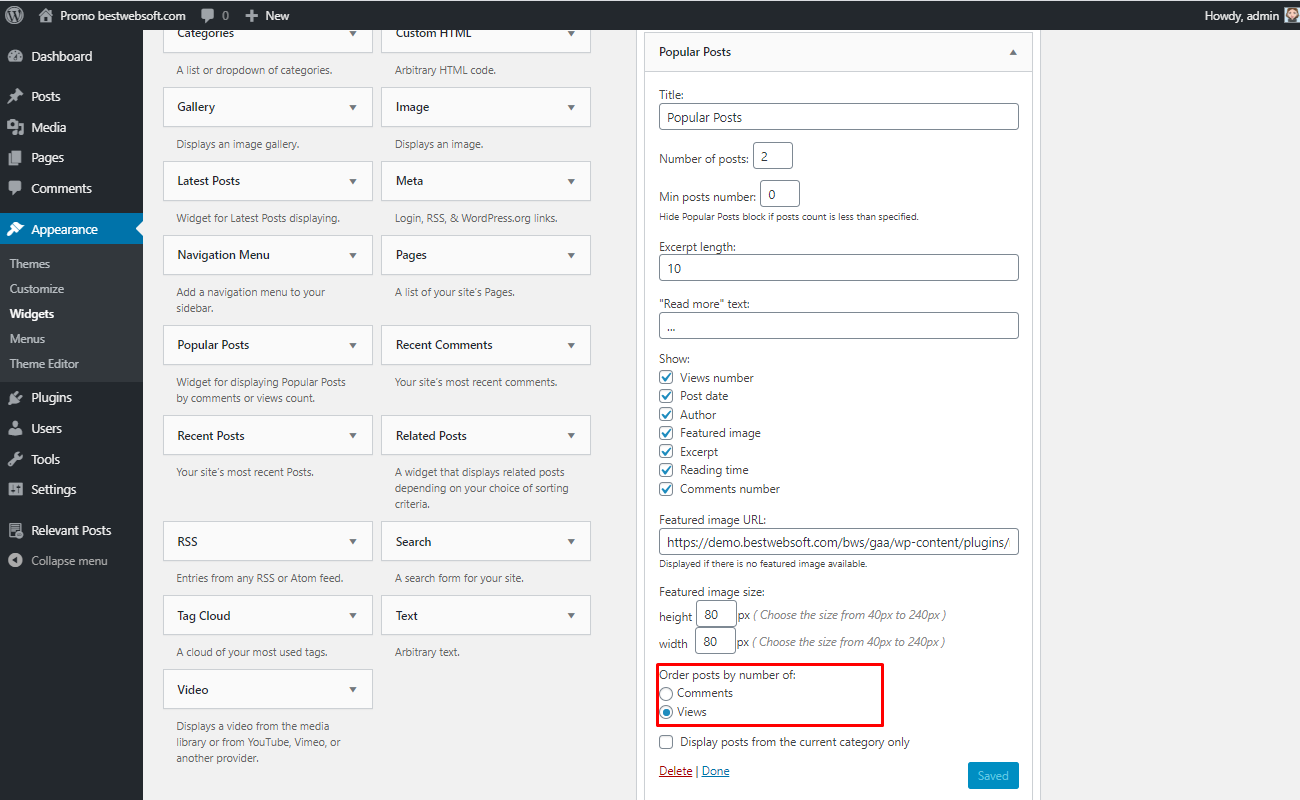Collapse the Popular Posts sidebar widget panel
Viewport: 1300px width, 800px height.
click(x=1013, y=52)
